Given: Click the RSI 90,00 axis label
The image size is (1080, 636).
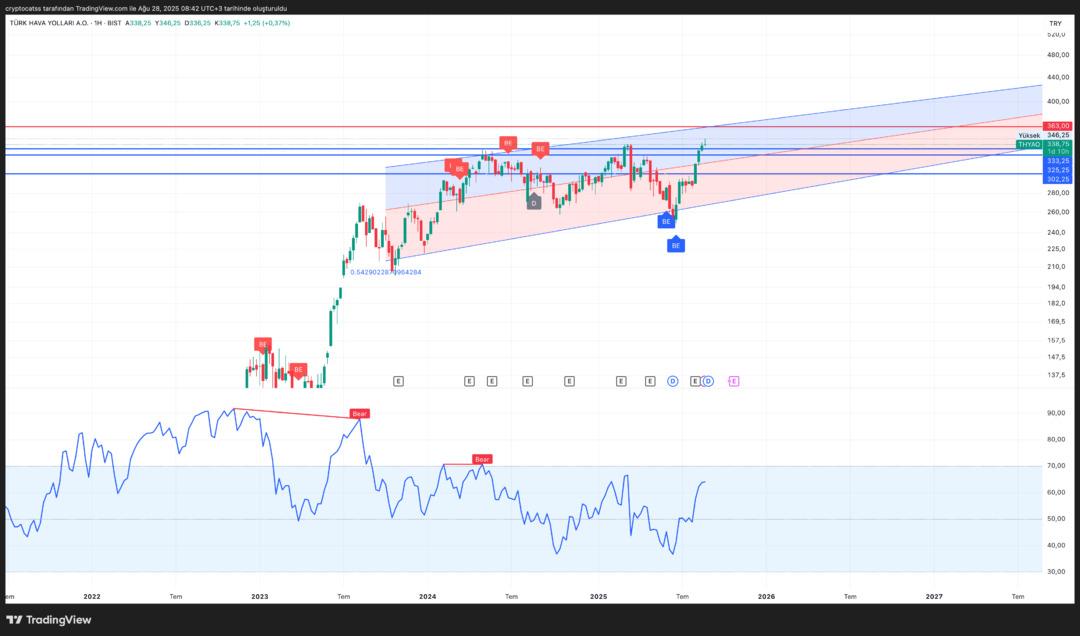Looking at the screenshot, I should tap(1056, 413).
